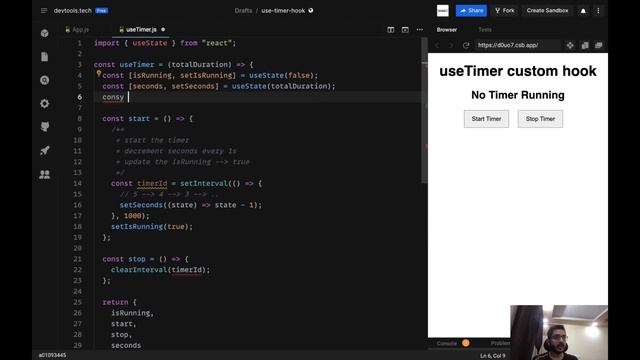This screenshot has height=360, width=640.
Task: Open deployment rocket icon in sidebar
Action: pos(44,151)
